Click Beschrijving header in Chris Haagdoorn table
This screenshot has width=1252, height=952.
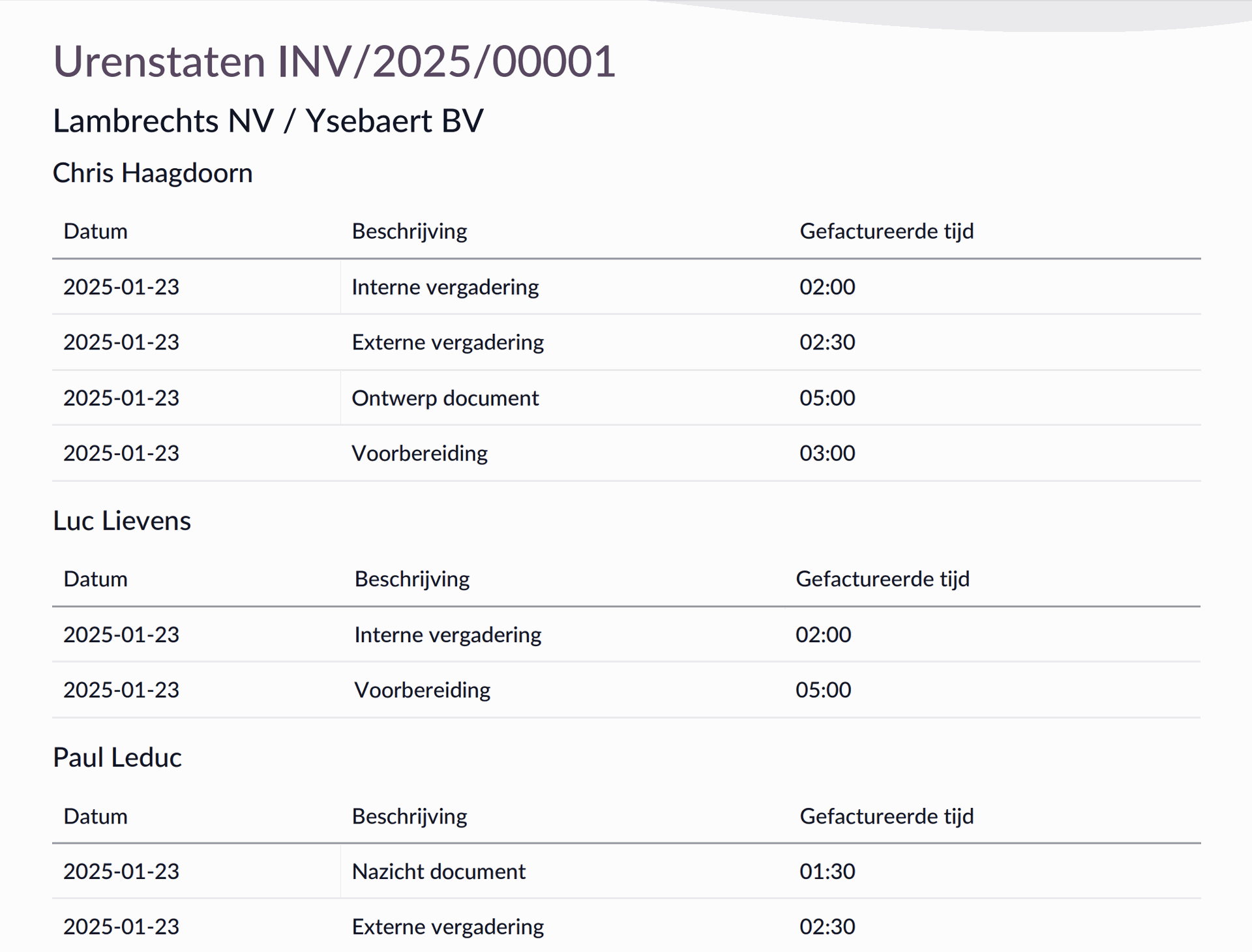410,231
